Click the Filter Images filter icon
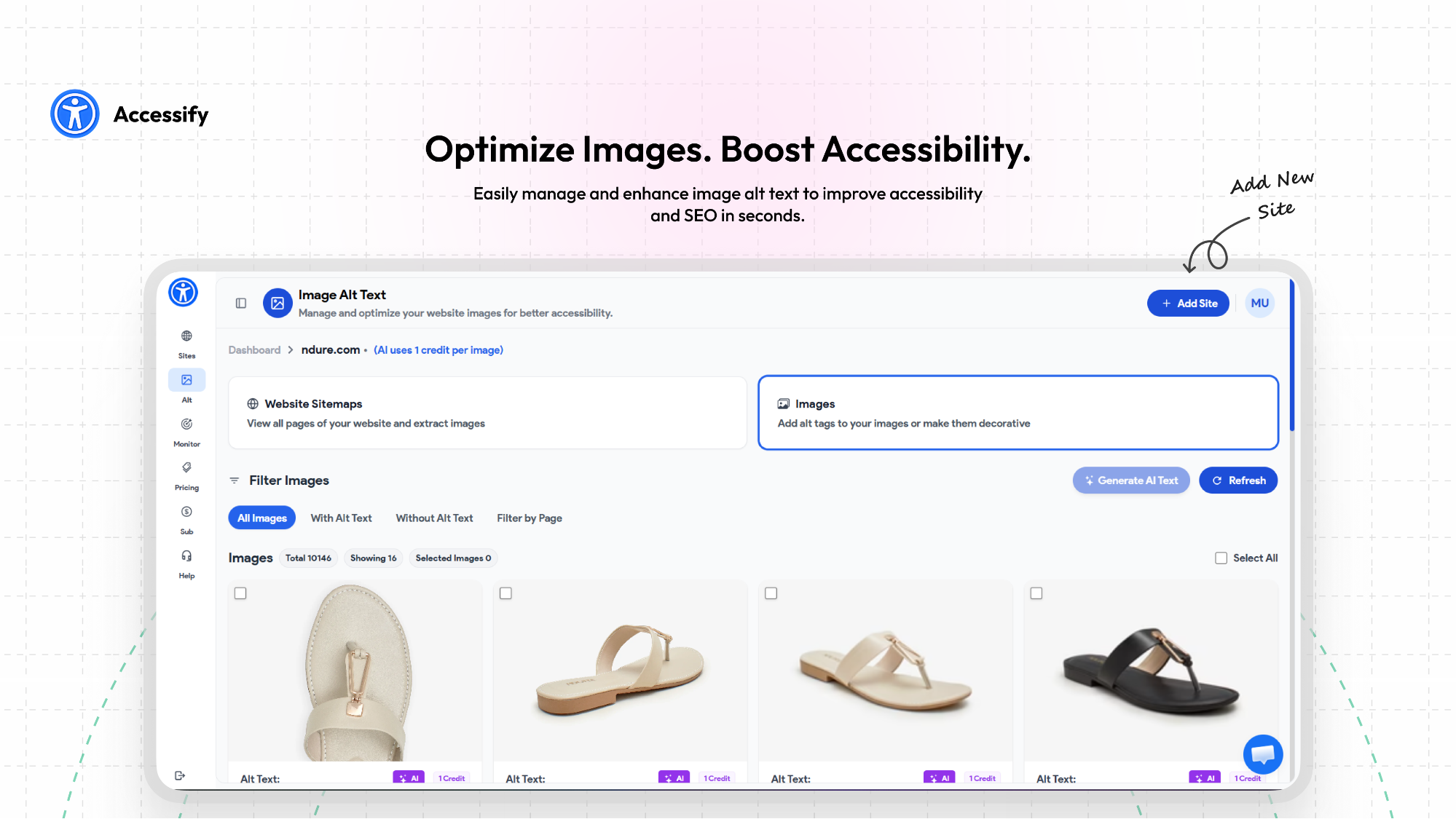This screenshot has width=1456, height=819. (x=234, y=480)
